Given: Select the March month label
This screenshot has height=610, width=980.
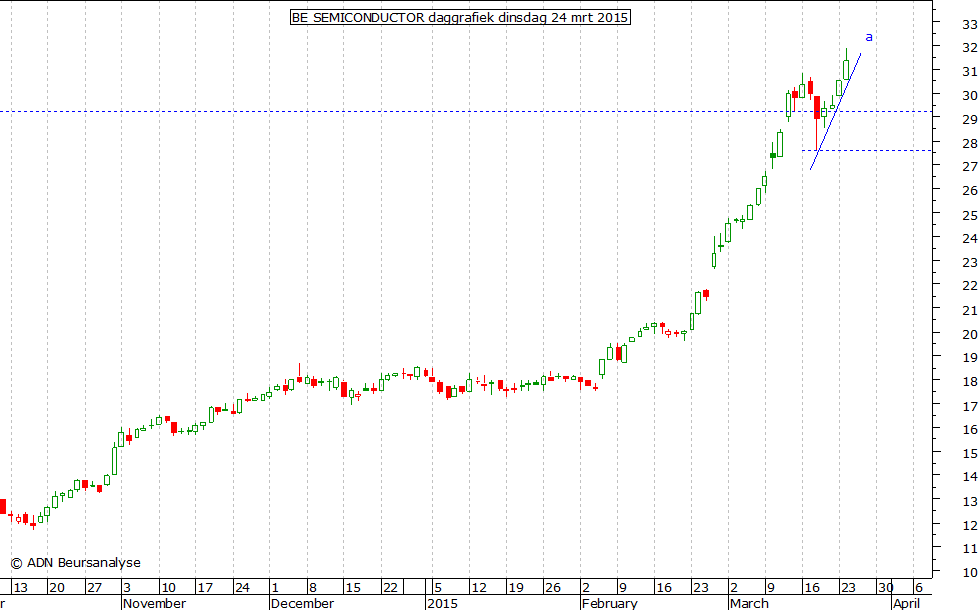Looking at the screenshot, I should pyautogui.click(x=749, y=603).
